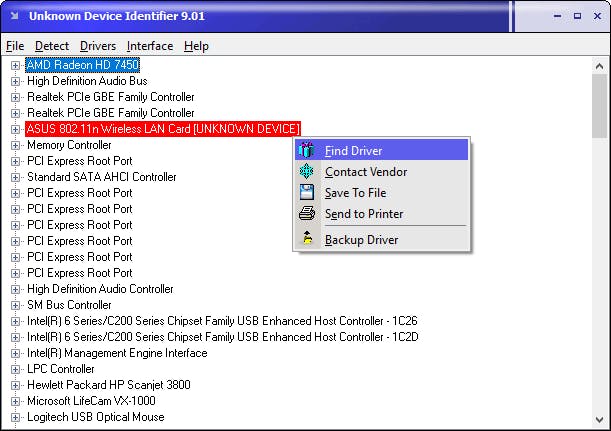Viewport: 611px width, 431px height.
Task: Expand the USB Host Controller 1C26 node
Action: point(15,321)
